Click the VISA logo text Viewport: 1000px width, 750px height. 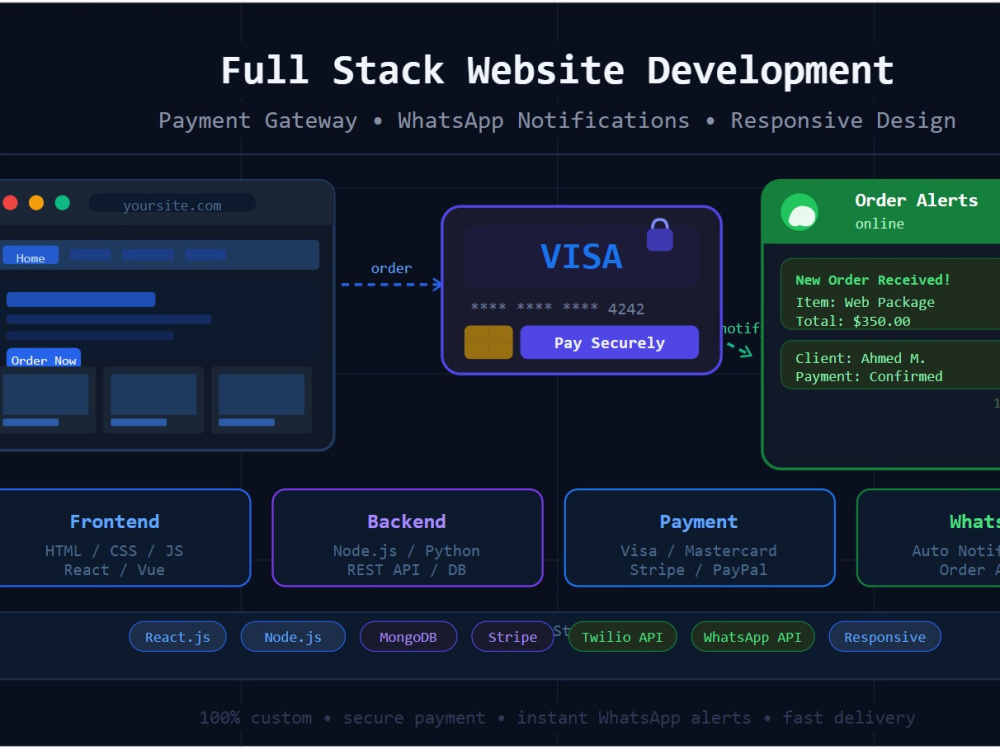coord(581,256)
